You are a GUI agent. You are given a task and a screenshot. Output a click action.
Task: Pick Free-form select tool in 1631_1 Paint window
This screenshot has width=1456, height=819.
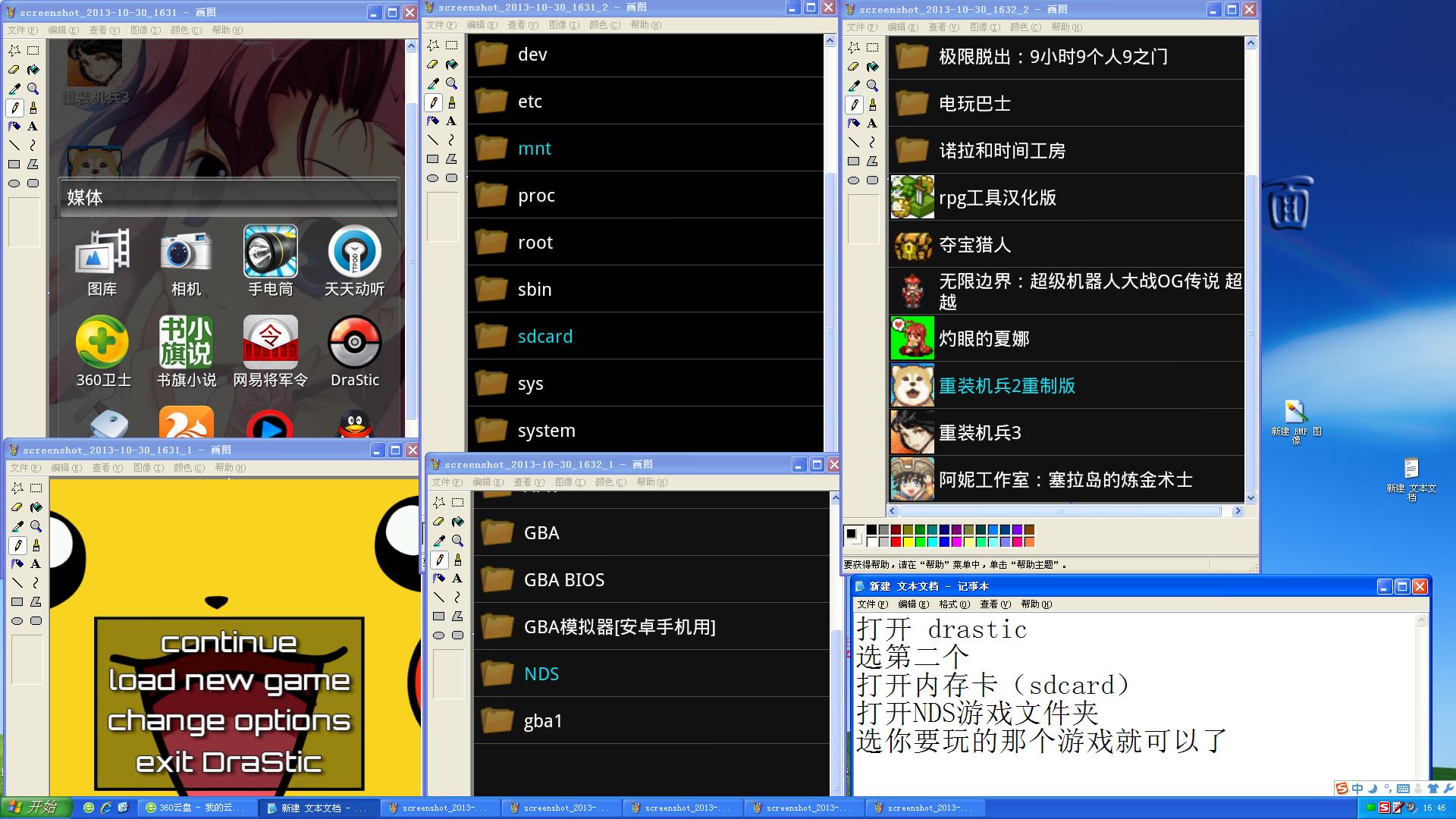[17, 488]
